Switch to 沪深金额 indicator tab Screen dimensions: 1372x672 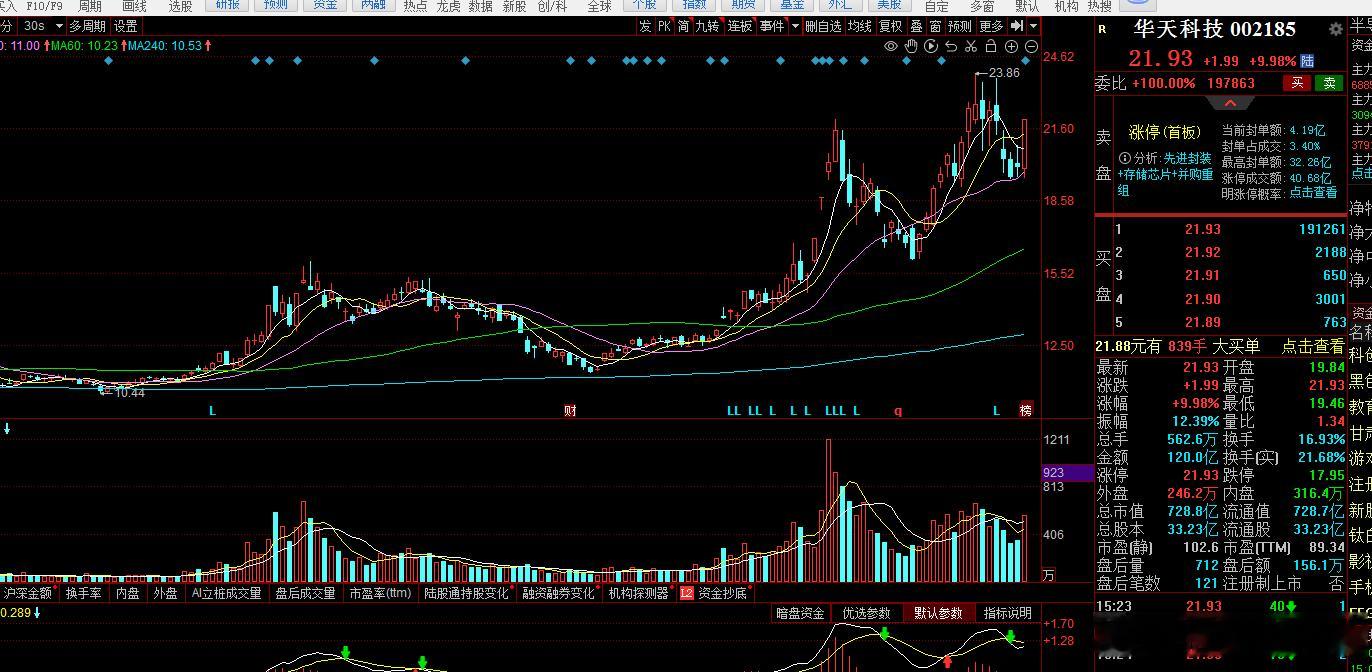click(27, 593)
